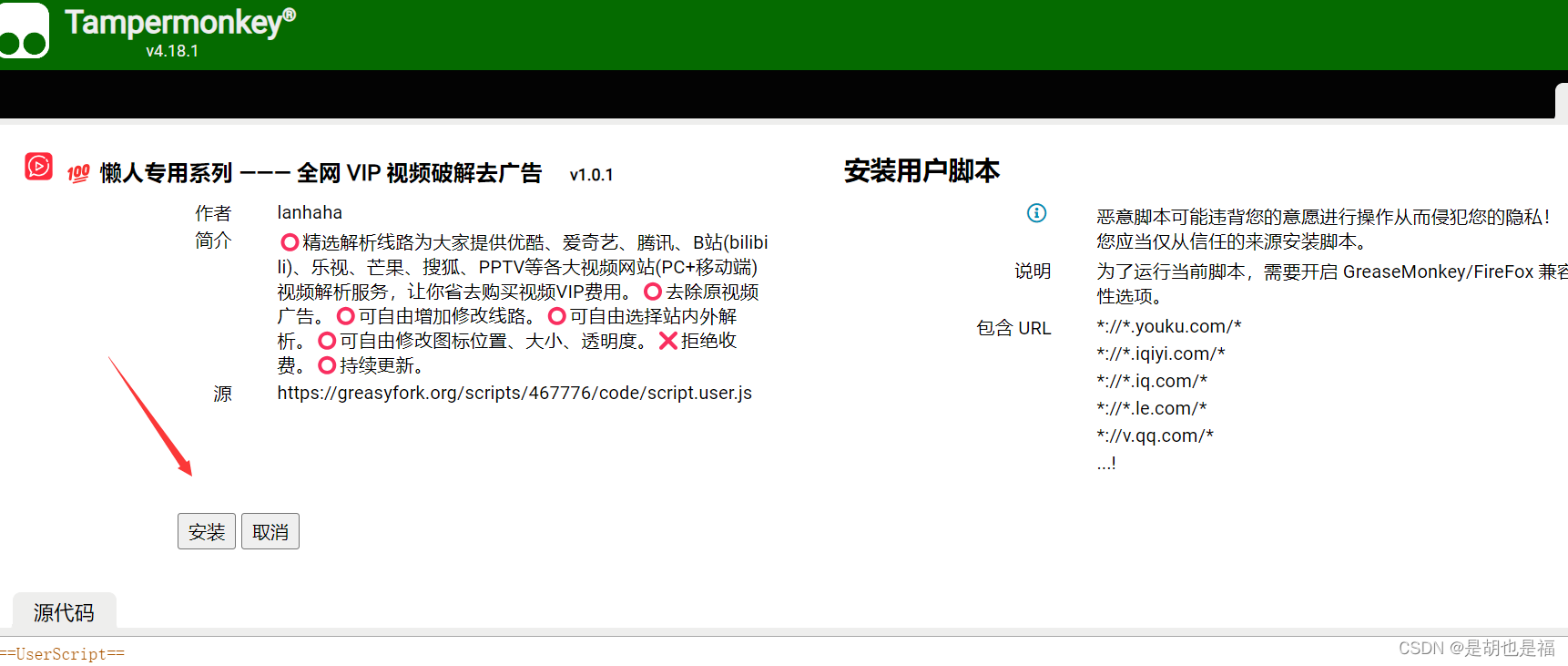Click the include URL *://v.qq.com/*
The height and width of the screenshot is (666, 1568).
coord(1155,435)
